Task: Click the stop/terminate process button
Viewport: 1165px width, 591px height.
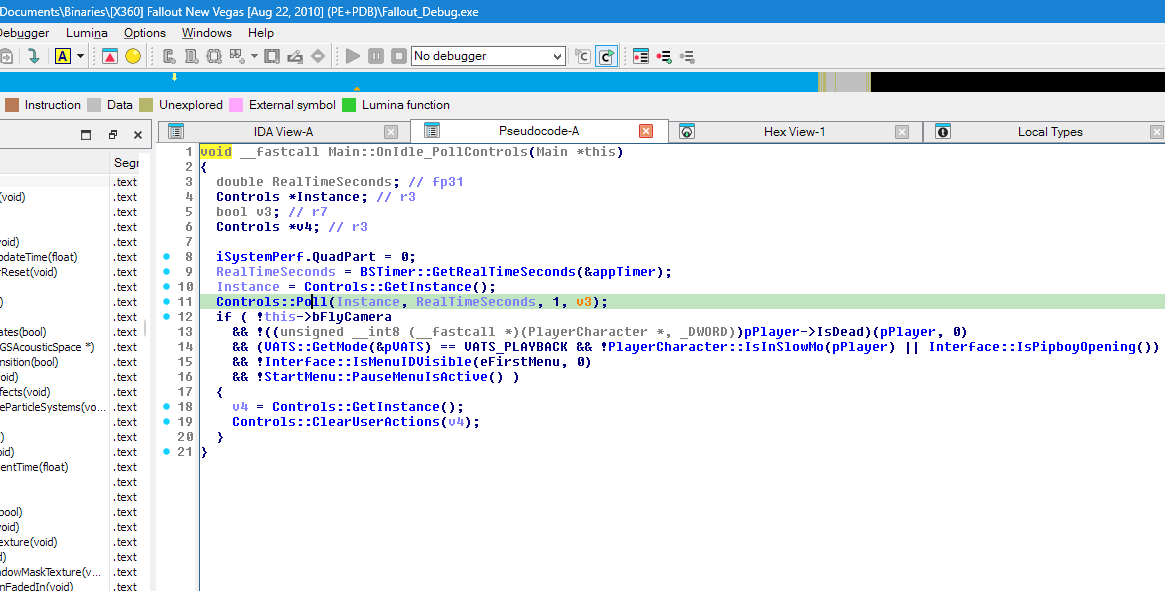Action: click(398, 56)
